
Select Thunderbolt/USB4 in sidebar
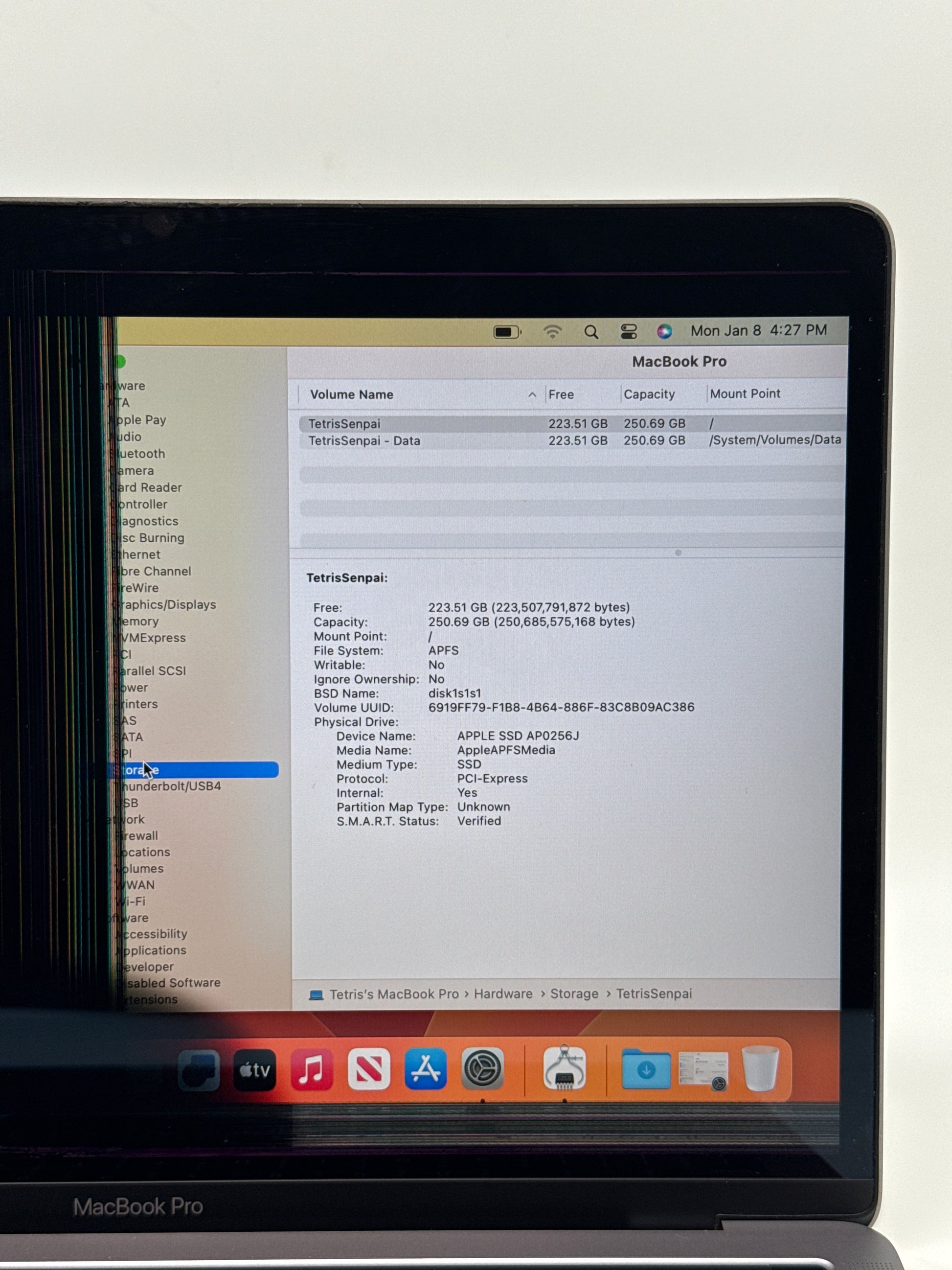[170, 786]
